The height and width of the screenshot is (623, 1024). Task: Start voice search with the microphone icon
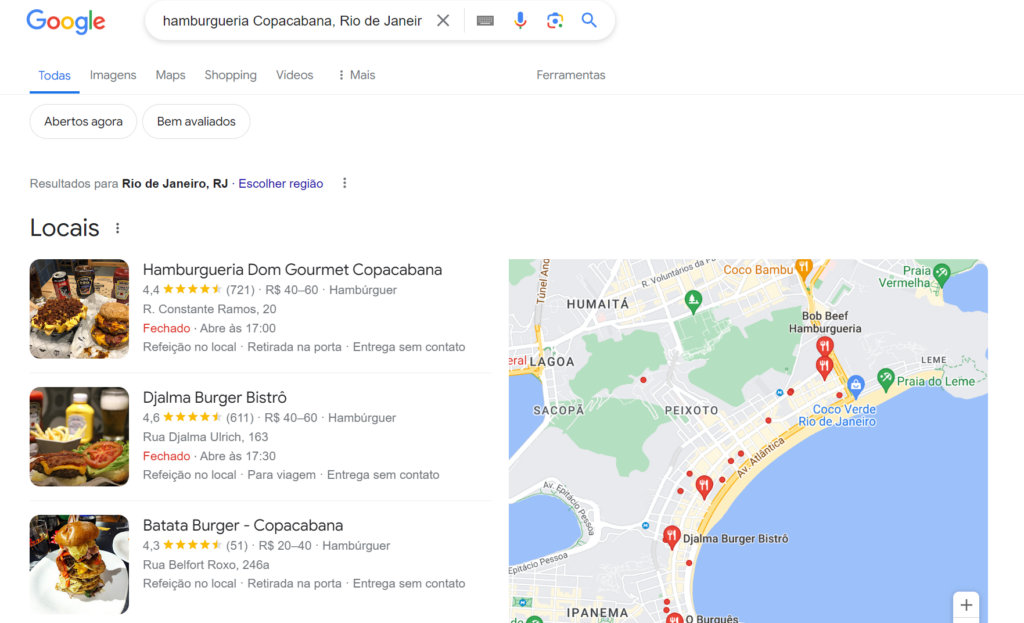[520, 20]
